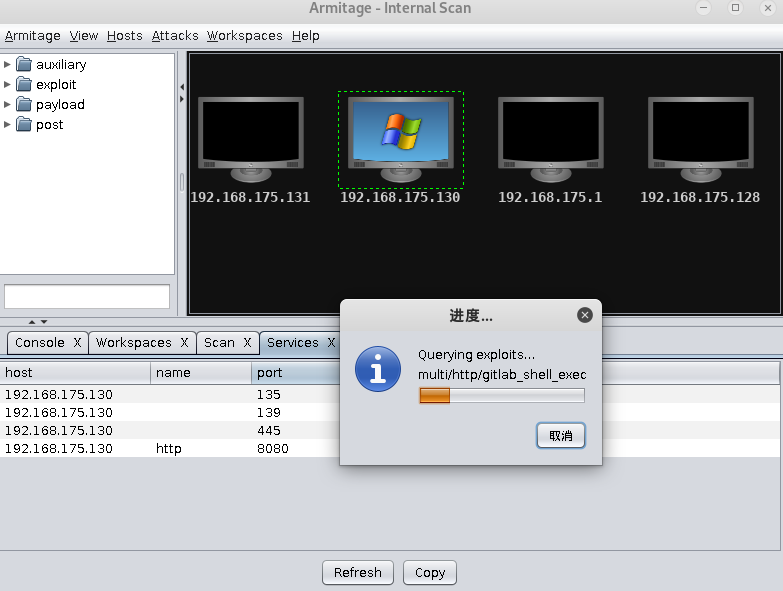Click the down arrow on horizontal divider
Image resolution: width=783 pixels, height=591 pixels.
(x=44, y=322)
